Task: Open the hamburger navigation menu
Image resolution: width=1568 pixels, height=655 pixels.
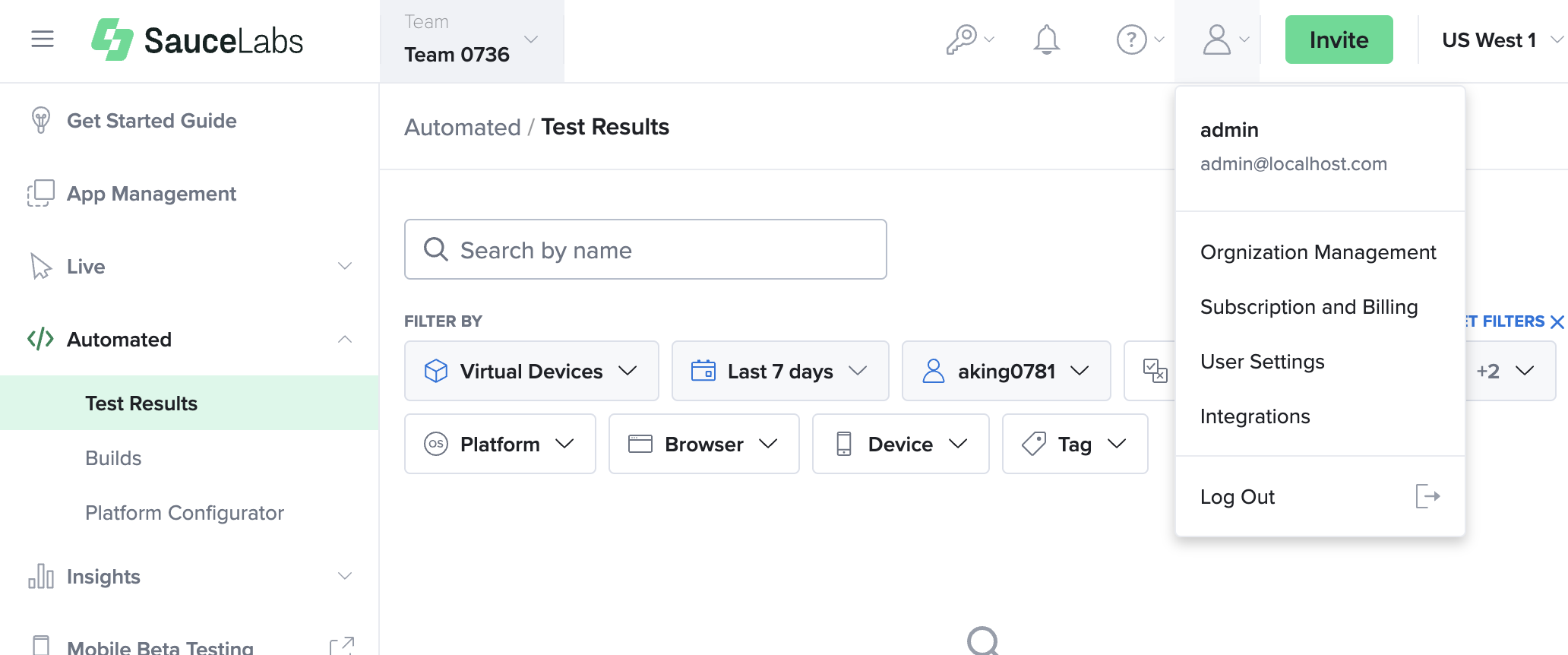Action: point(42,39)
